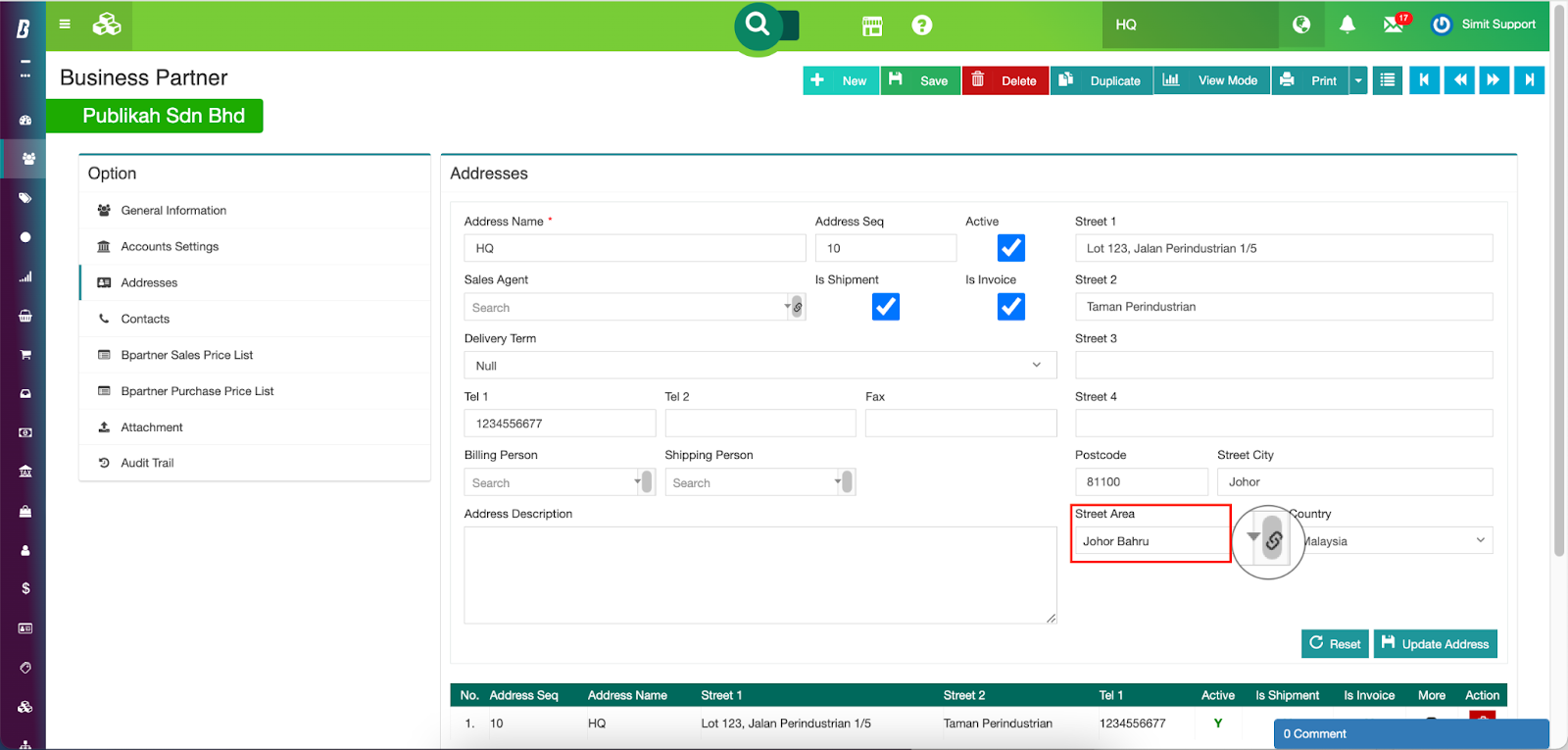Open the dollar sign icon in sidebar

(x=25, y=588)
